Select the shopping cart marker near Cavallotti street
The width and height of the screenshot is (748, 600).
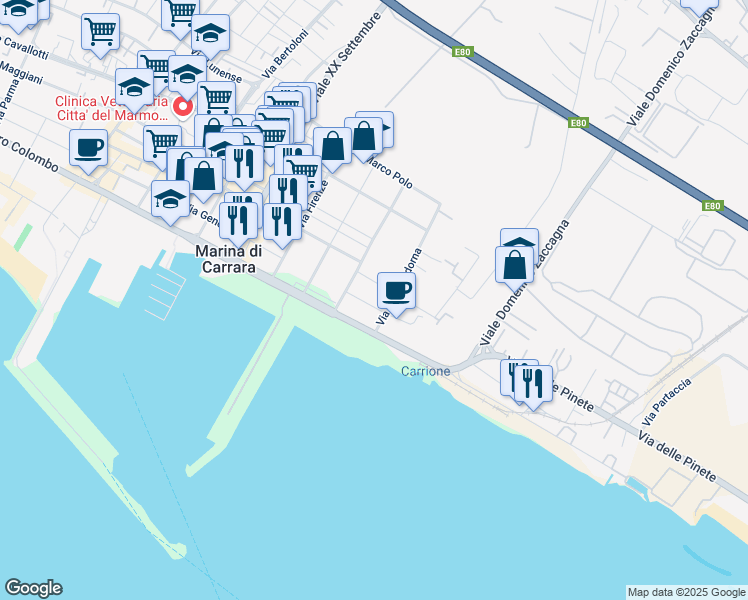(x=100, y=35)
